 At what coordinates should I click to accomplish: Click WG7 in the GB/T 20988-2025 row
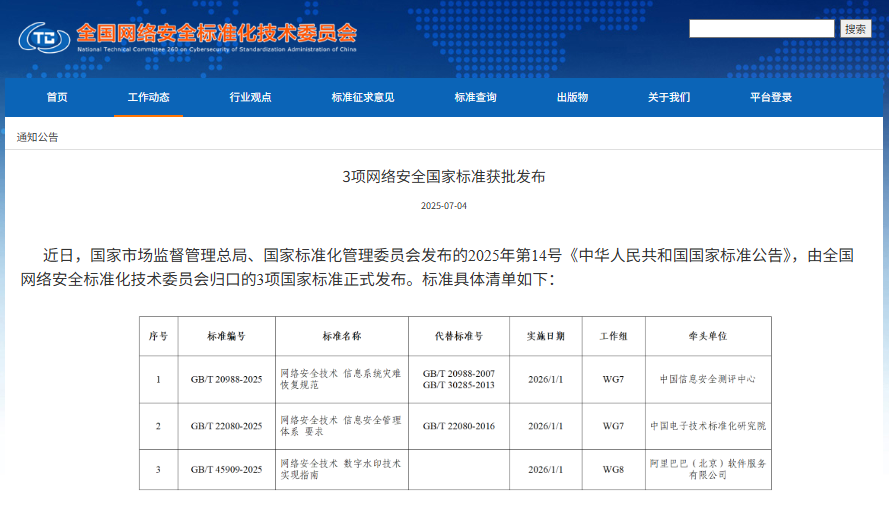[x=613, y=379]
